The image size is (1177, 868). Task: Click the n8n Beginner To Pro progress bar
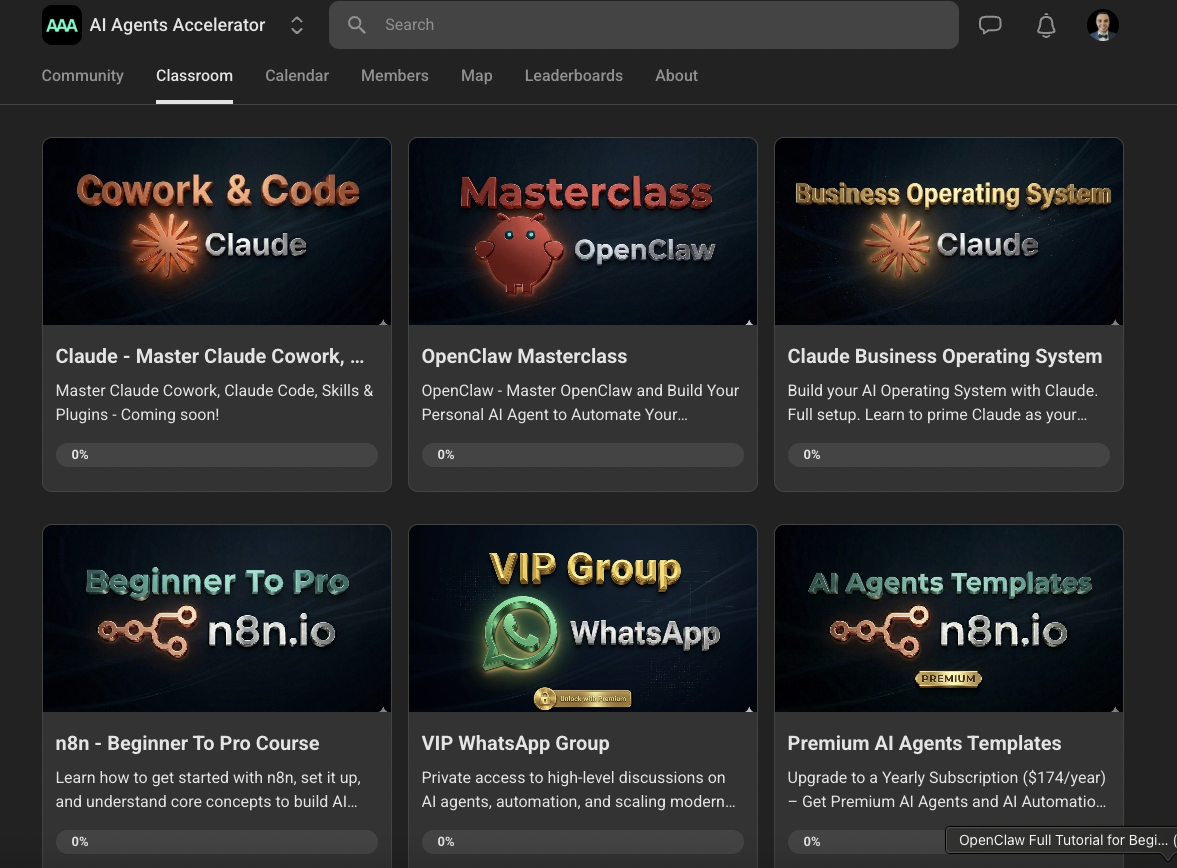pyautogui.click(x=217, y=842)
